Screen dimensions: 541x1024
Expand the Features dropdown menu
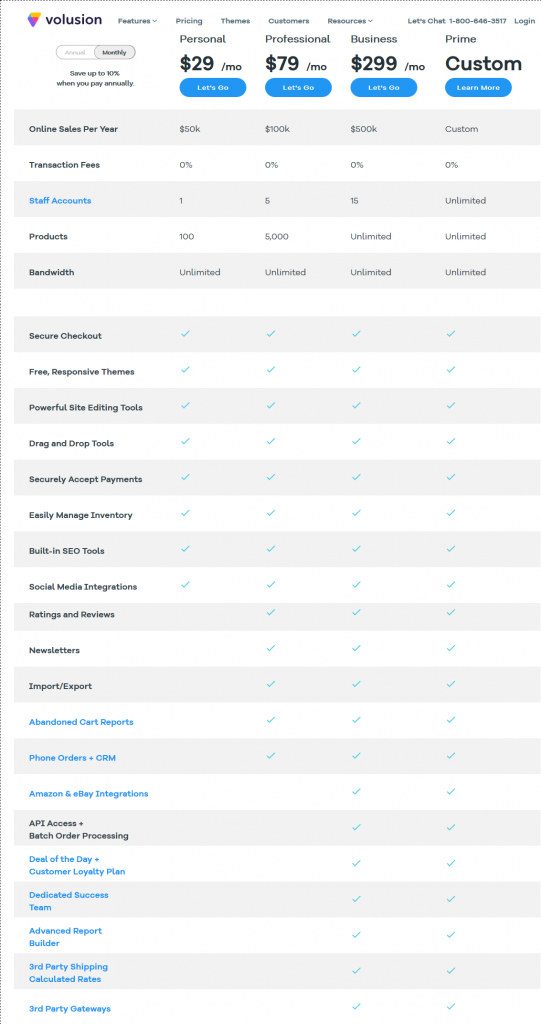[137, 21]
